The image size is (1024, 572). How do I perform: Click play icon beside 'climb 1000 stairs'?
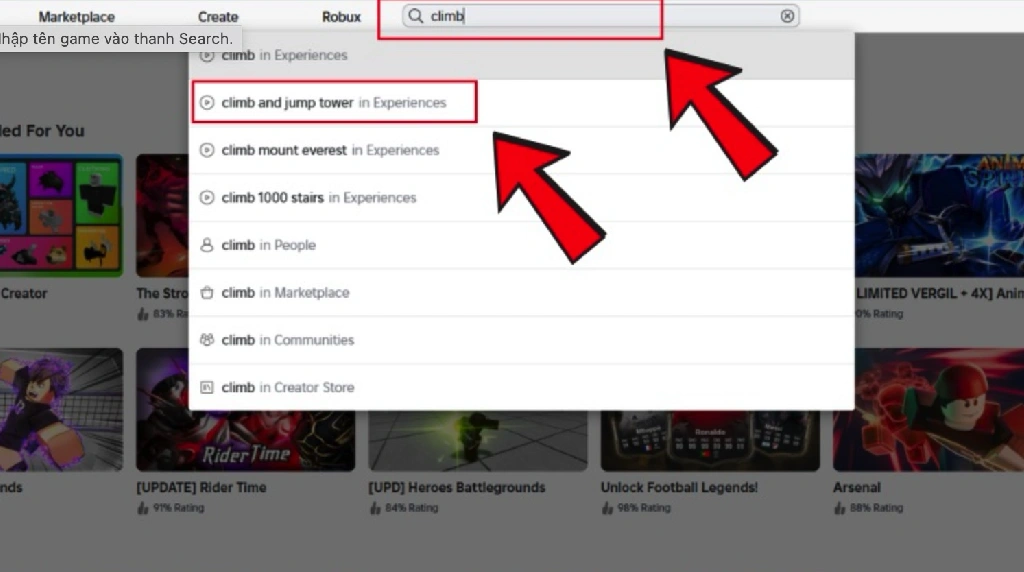(206, 197)
